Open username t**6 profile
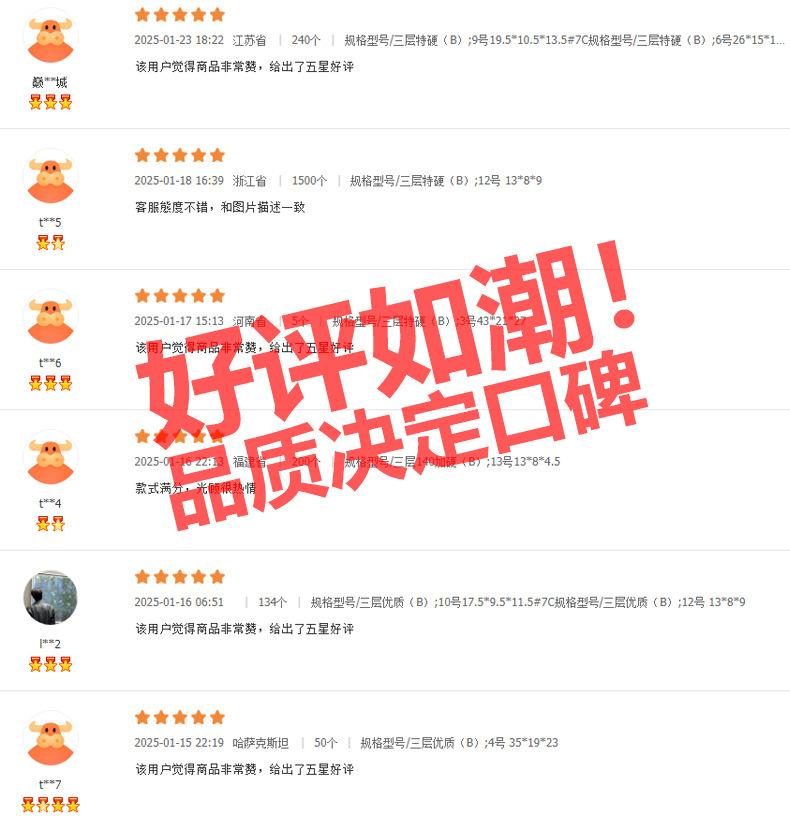The image size is (790, 816). click(50, 363)
